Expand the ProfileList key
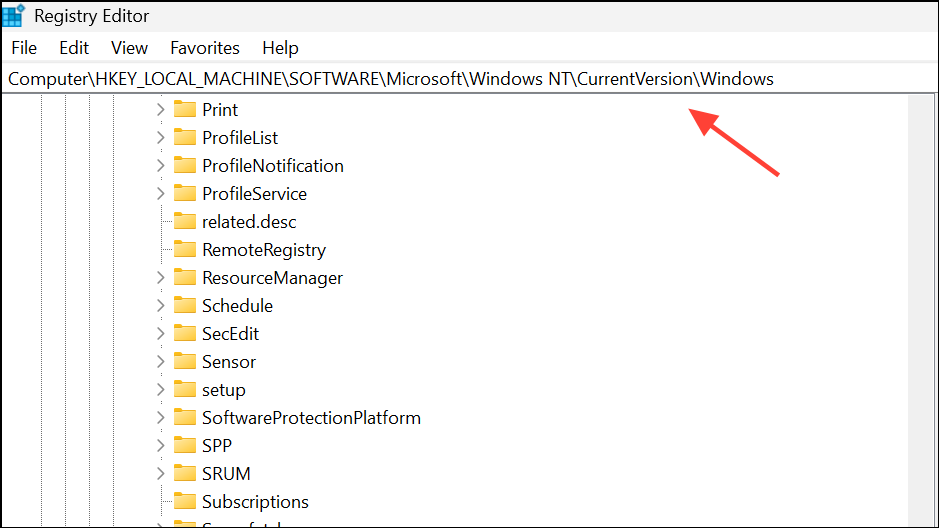939x528 pixels. (x=160, y=138)
